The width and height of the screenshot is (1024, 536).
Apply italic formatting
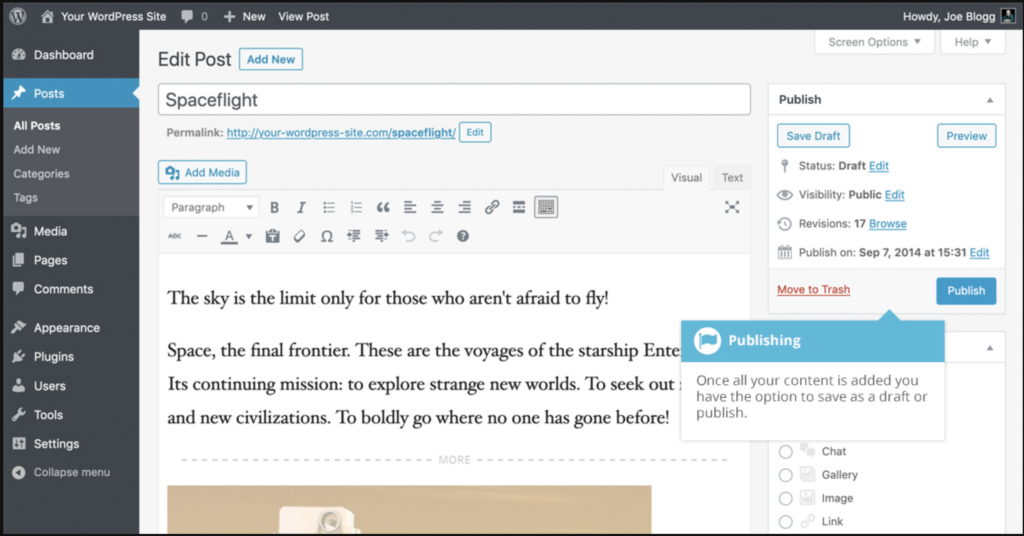[x=301, y=207]
